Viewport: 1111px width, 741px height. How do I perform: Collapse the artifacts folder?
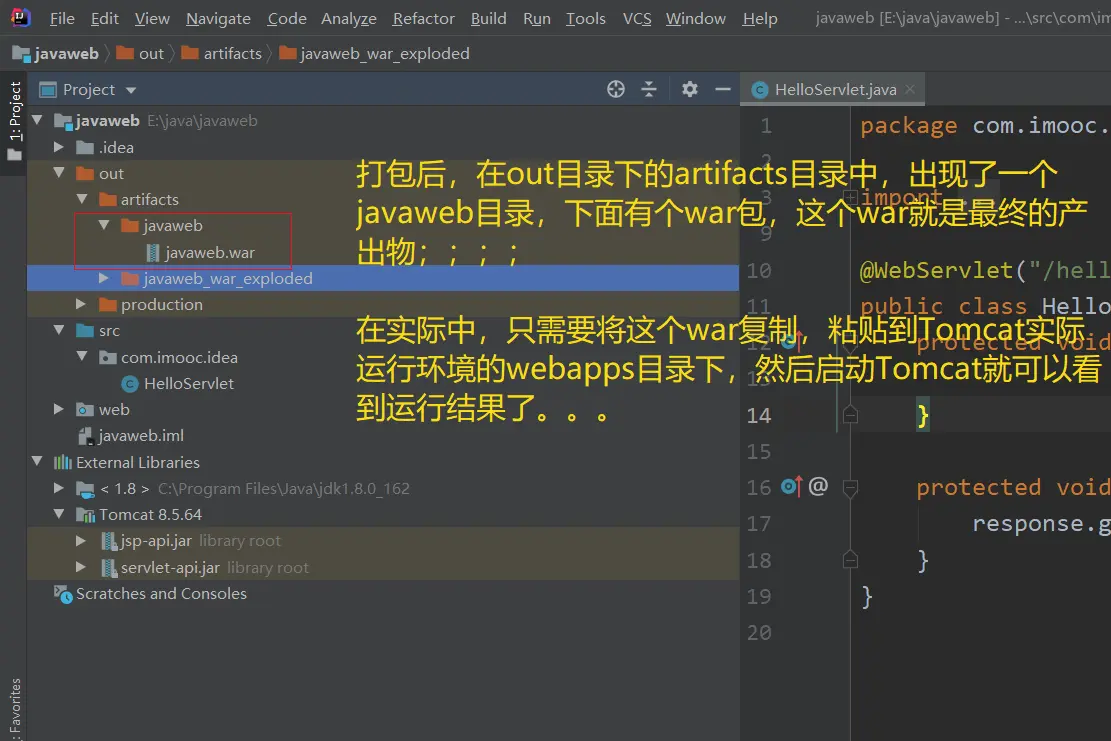click(82, 199)
